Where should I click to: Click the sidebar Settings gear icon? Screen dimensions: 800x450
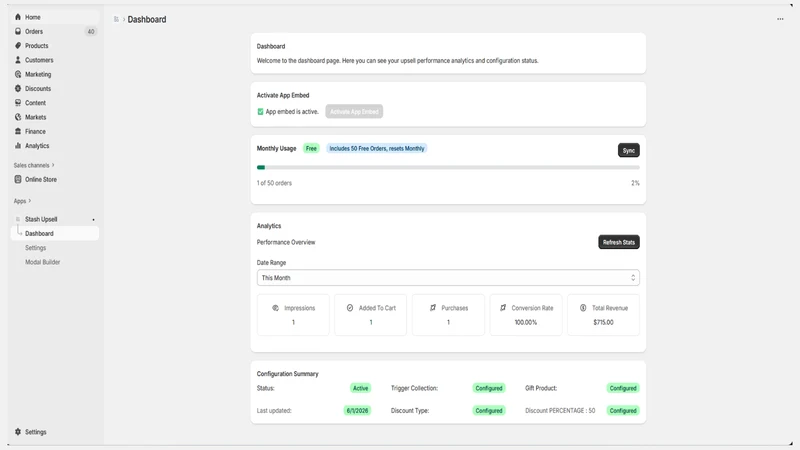tap(18, 432)
